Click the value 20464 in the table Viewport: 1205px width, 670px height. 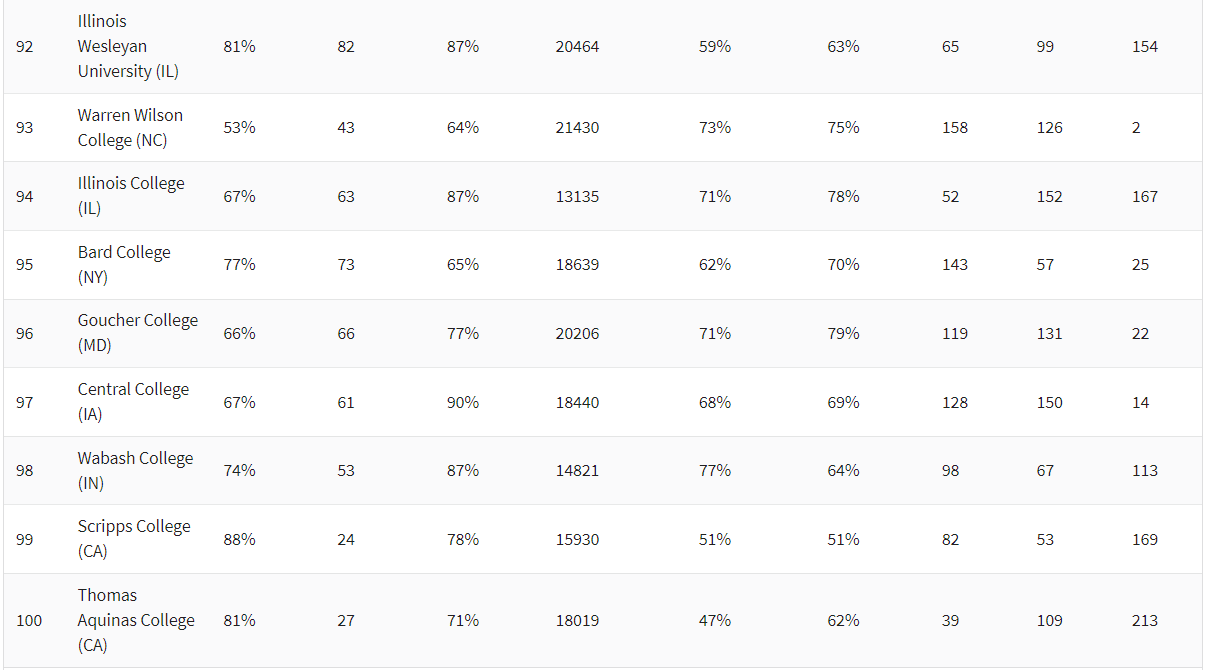[x=577, y=47]
